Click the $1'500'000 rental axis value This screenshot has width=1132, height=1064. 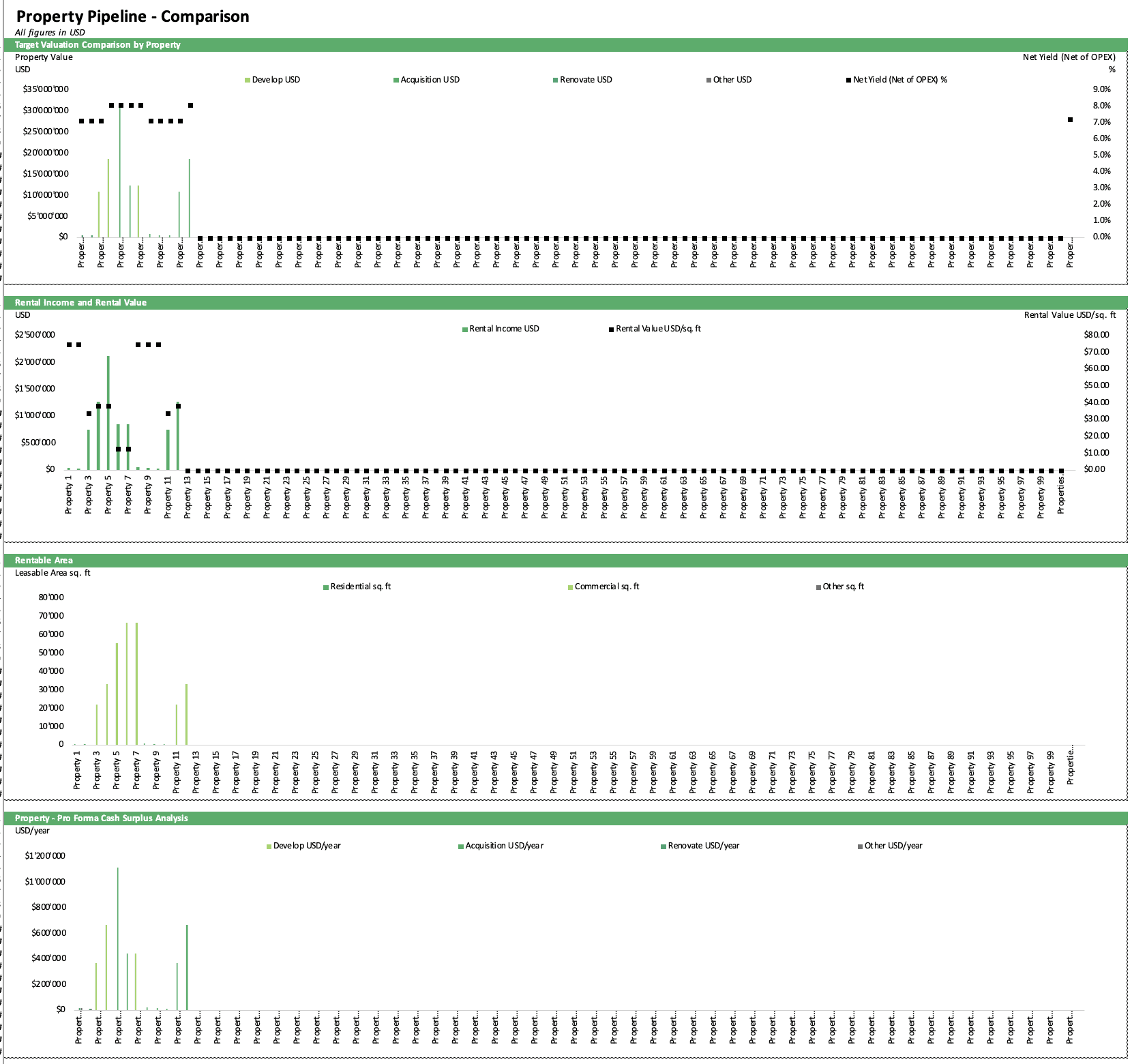click(x=35, y=389)
